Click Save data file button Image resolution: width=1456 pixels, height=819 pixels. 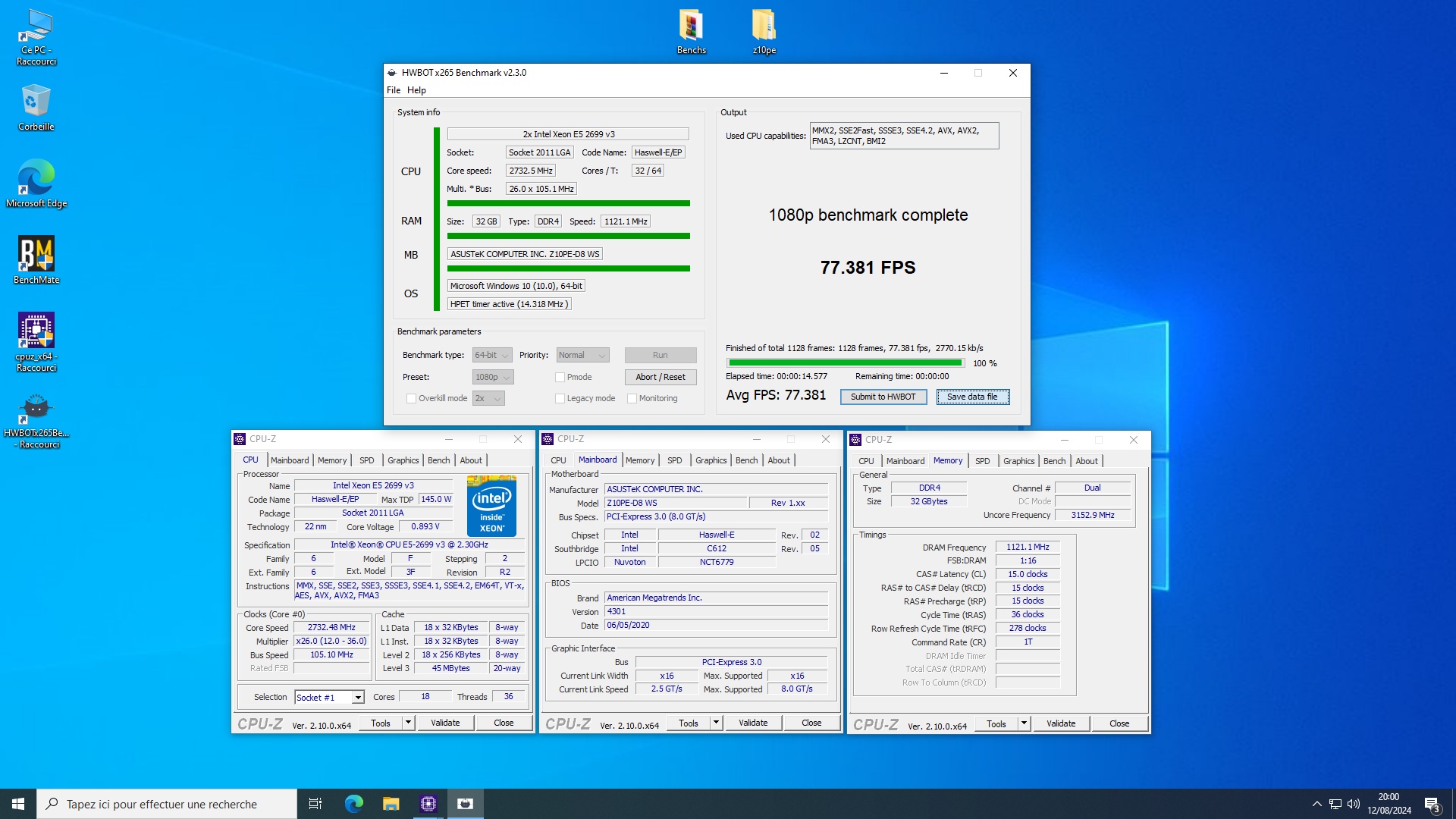[x=972, y=397]
